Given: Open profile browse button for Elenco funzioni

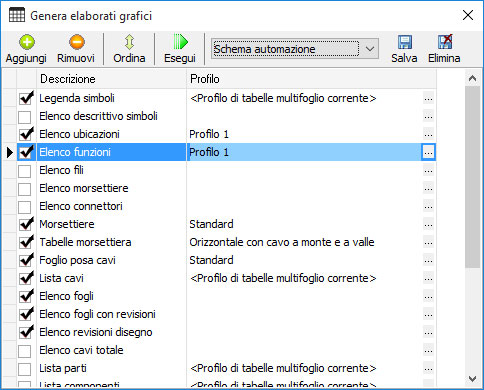Looking at the screenshot, I should [x=428, y=152].
